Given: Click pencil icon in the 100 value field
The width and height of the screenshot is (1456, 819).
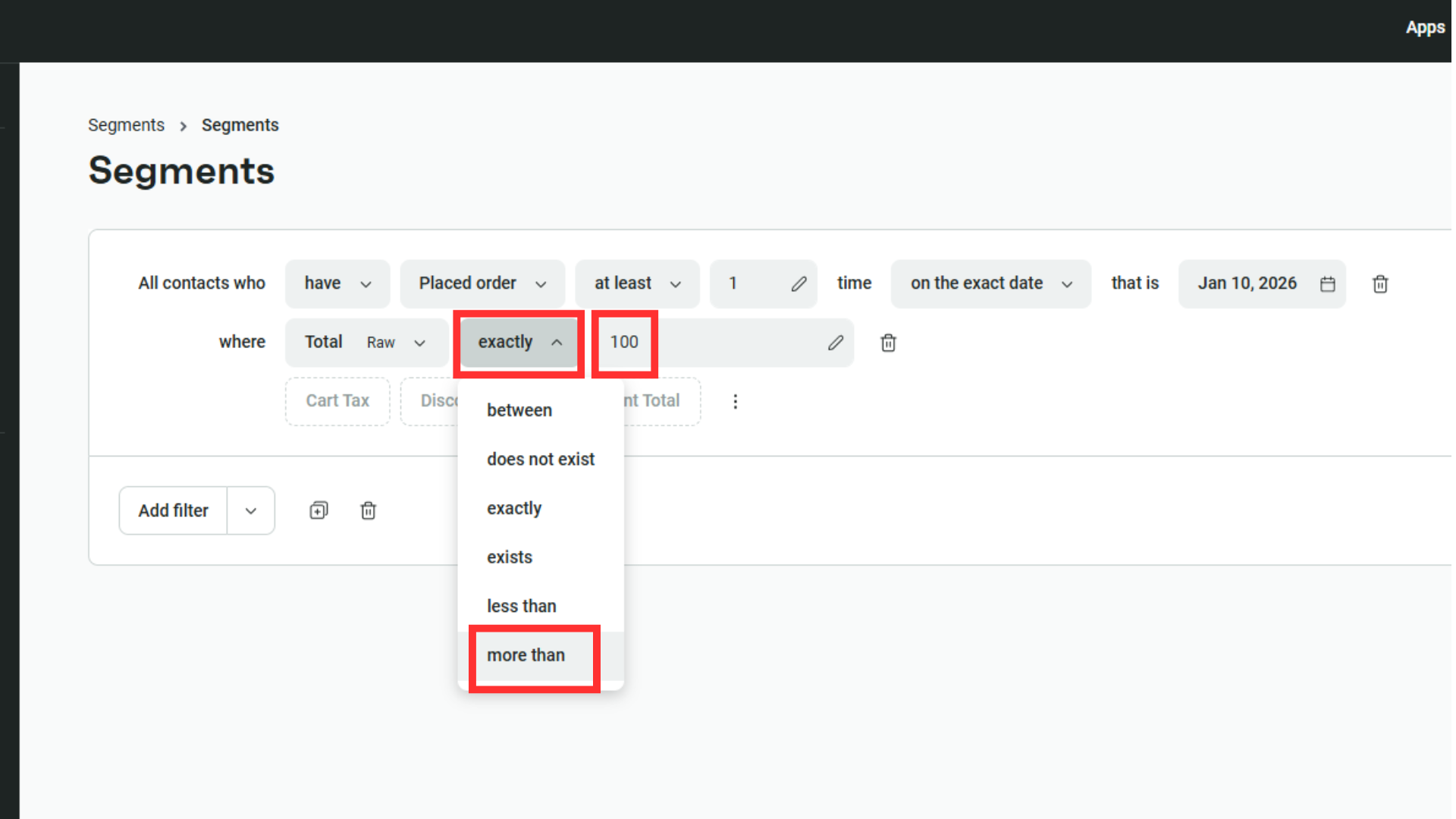Looking at the screenshot, I should pos(835,343).
